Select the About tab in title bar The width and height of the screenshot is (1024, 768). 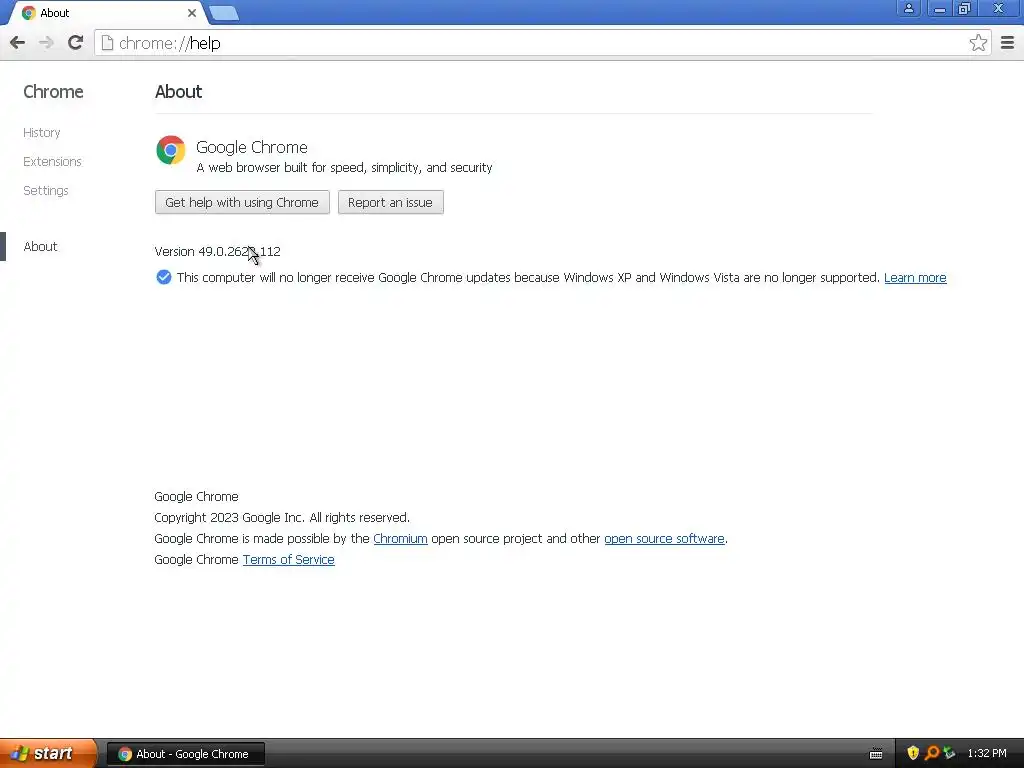tap(110, 13)
